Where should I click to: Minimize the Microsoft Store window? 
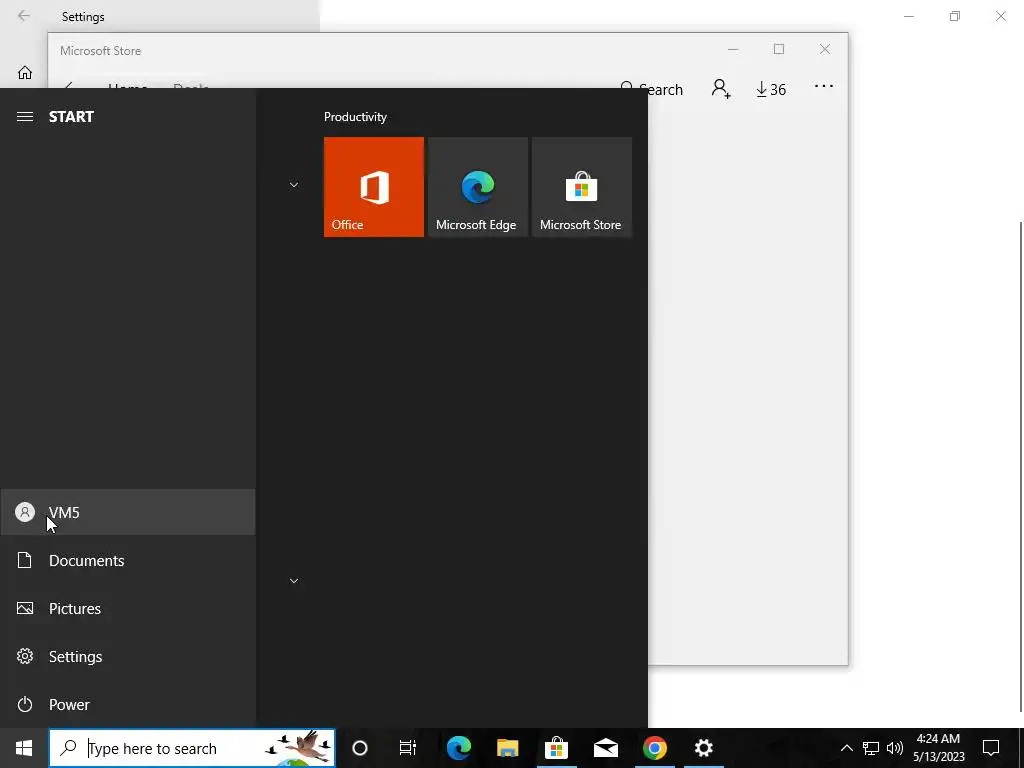coord(733,50)
